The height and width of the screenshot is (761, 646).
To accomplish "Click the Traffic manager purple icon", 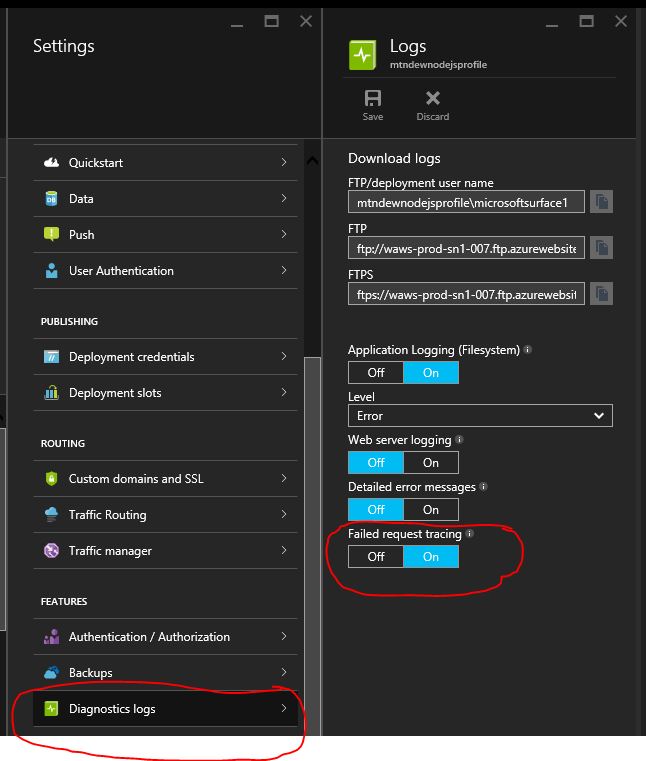I will click(51, 550).
